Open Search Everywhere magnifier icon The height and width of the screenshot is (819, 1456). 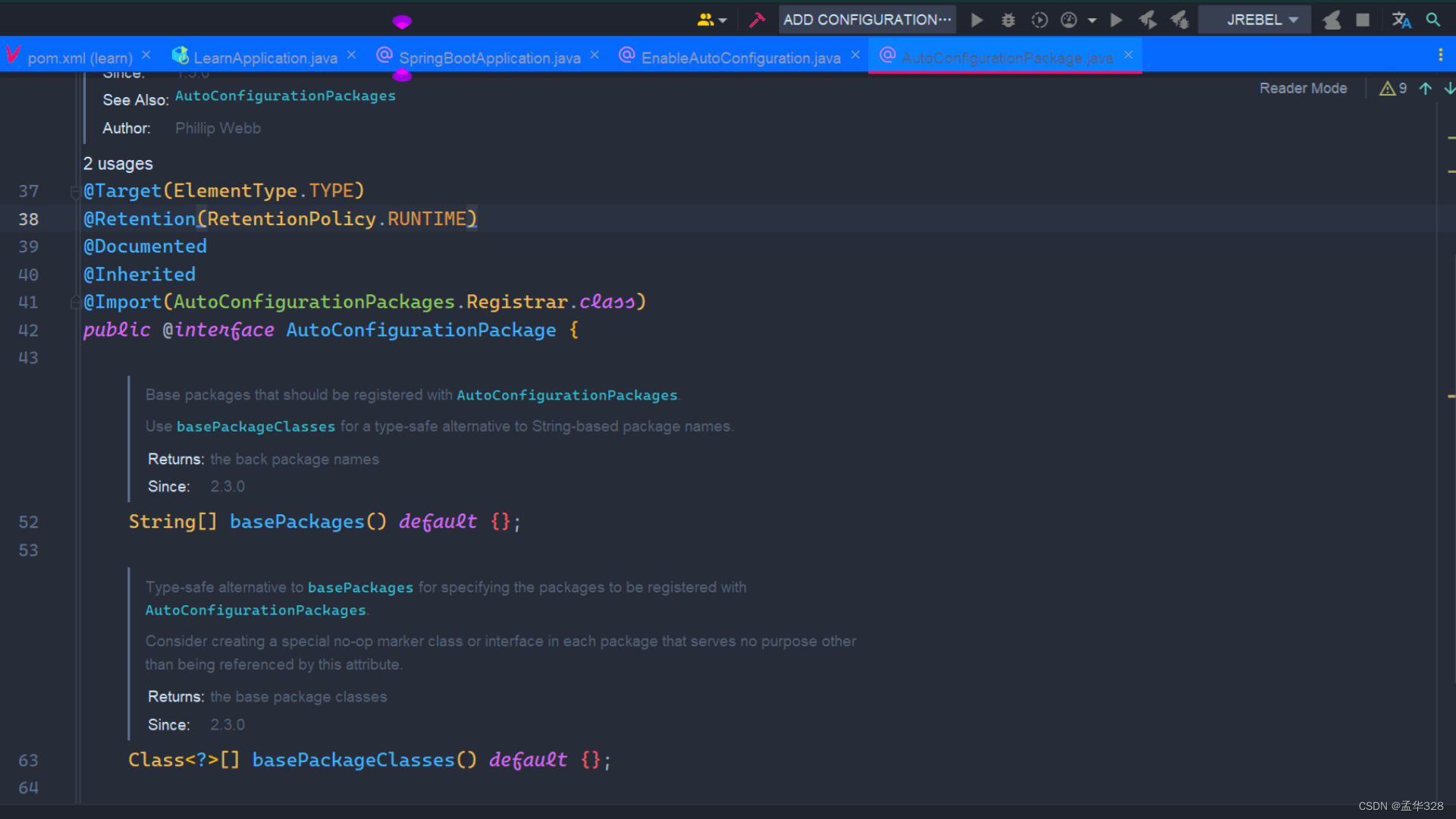tap(1432, 20)
